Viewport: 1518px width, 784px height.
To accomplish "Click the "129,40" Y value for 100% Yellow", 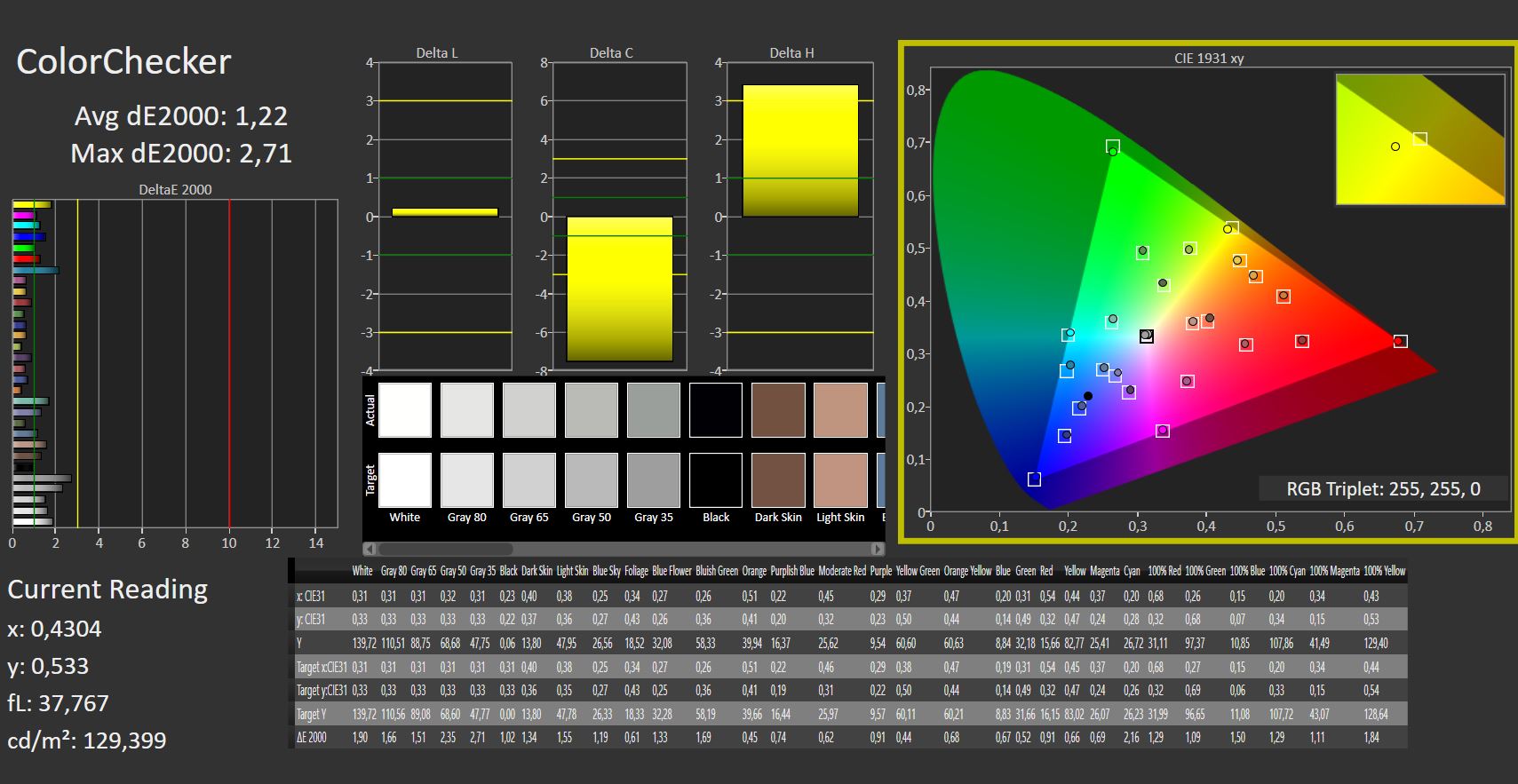I will click(x=1376, y=643).
